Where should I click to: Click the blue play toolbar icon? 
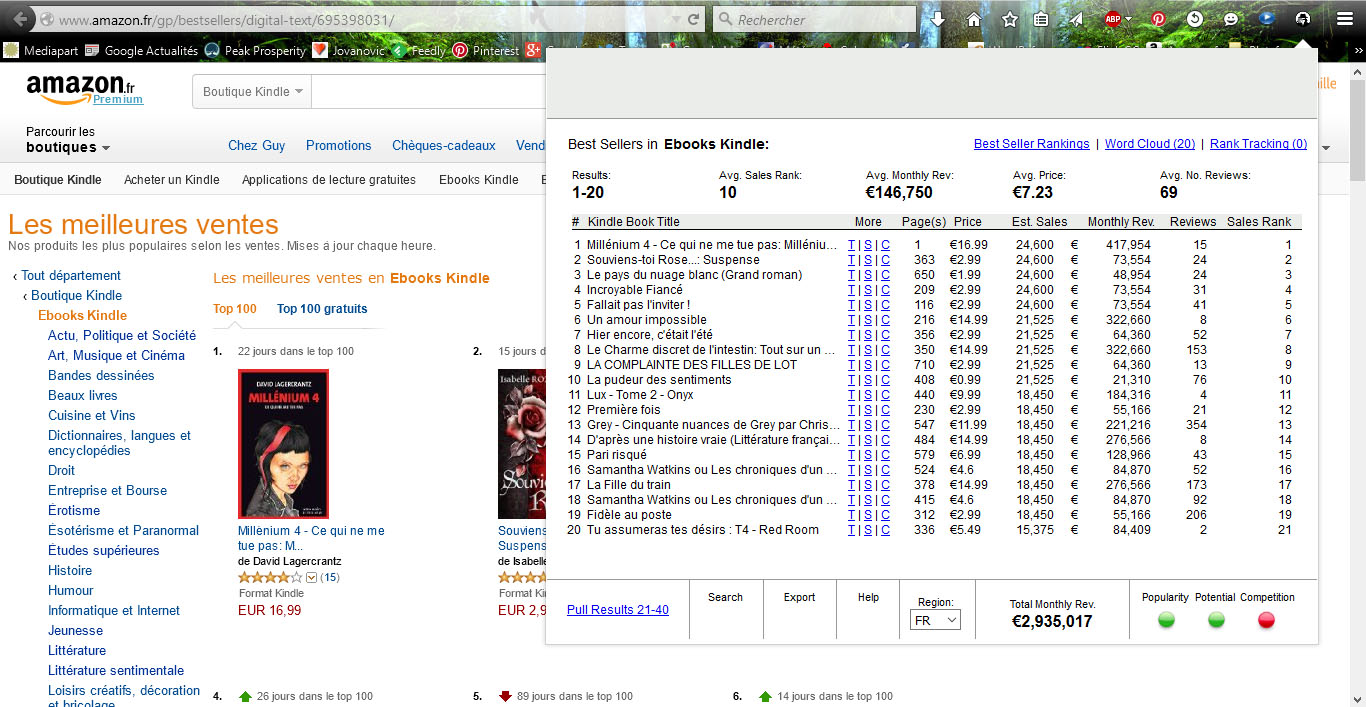(x=1266, y=18)
